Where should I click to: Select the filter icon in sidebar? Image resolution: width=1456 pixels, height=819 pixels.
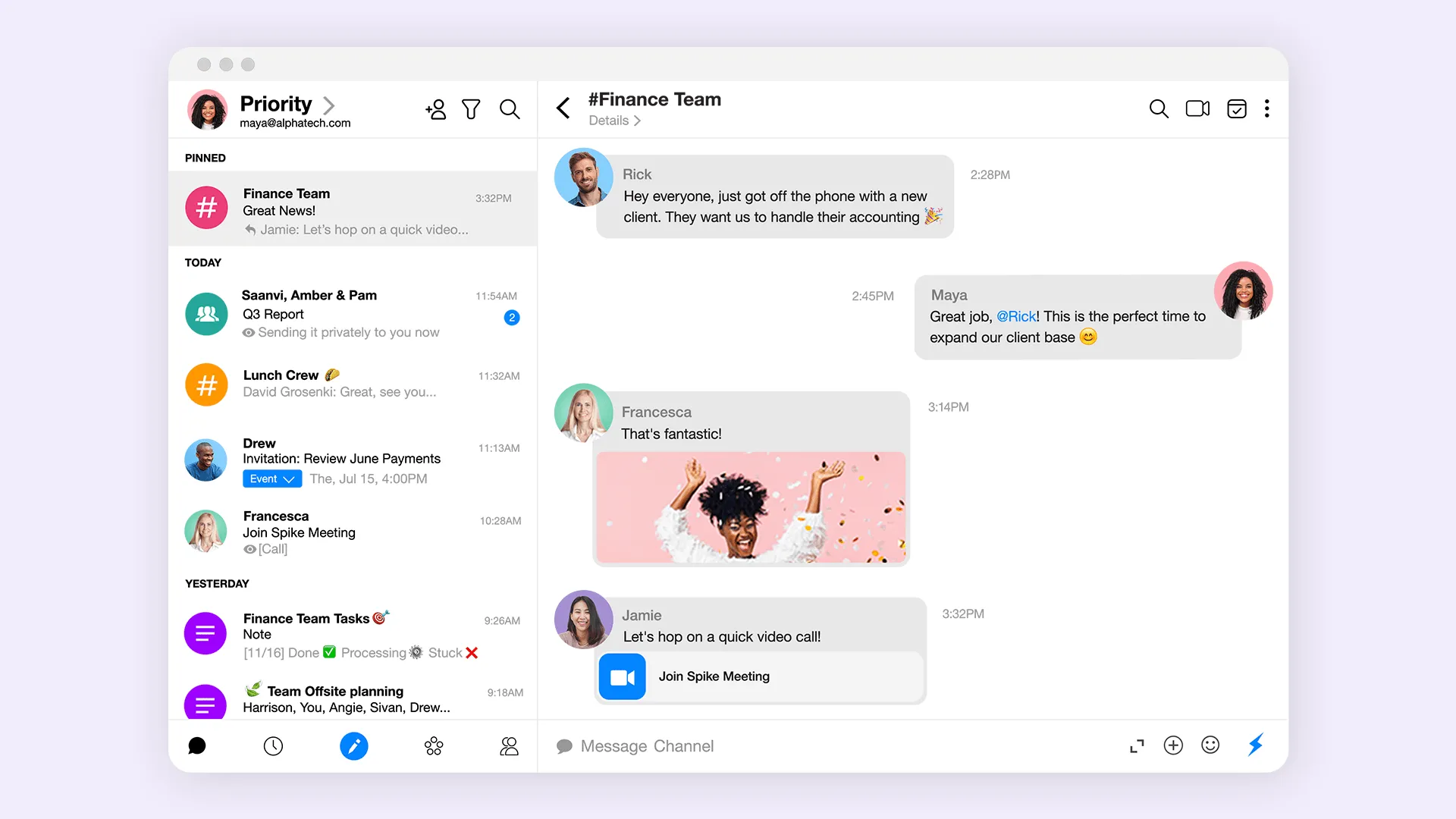point(472,109)
